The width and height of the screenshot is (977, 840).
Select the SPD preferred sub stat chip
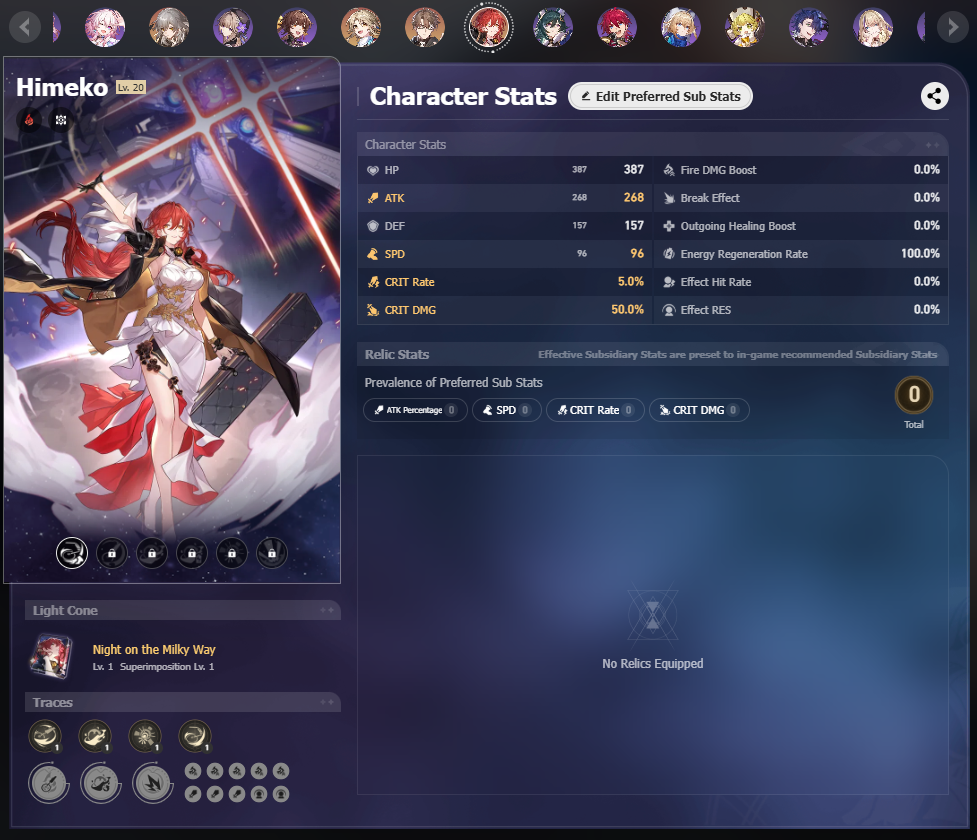(x=507, y=410)
